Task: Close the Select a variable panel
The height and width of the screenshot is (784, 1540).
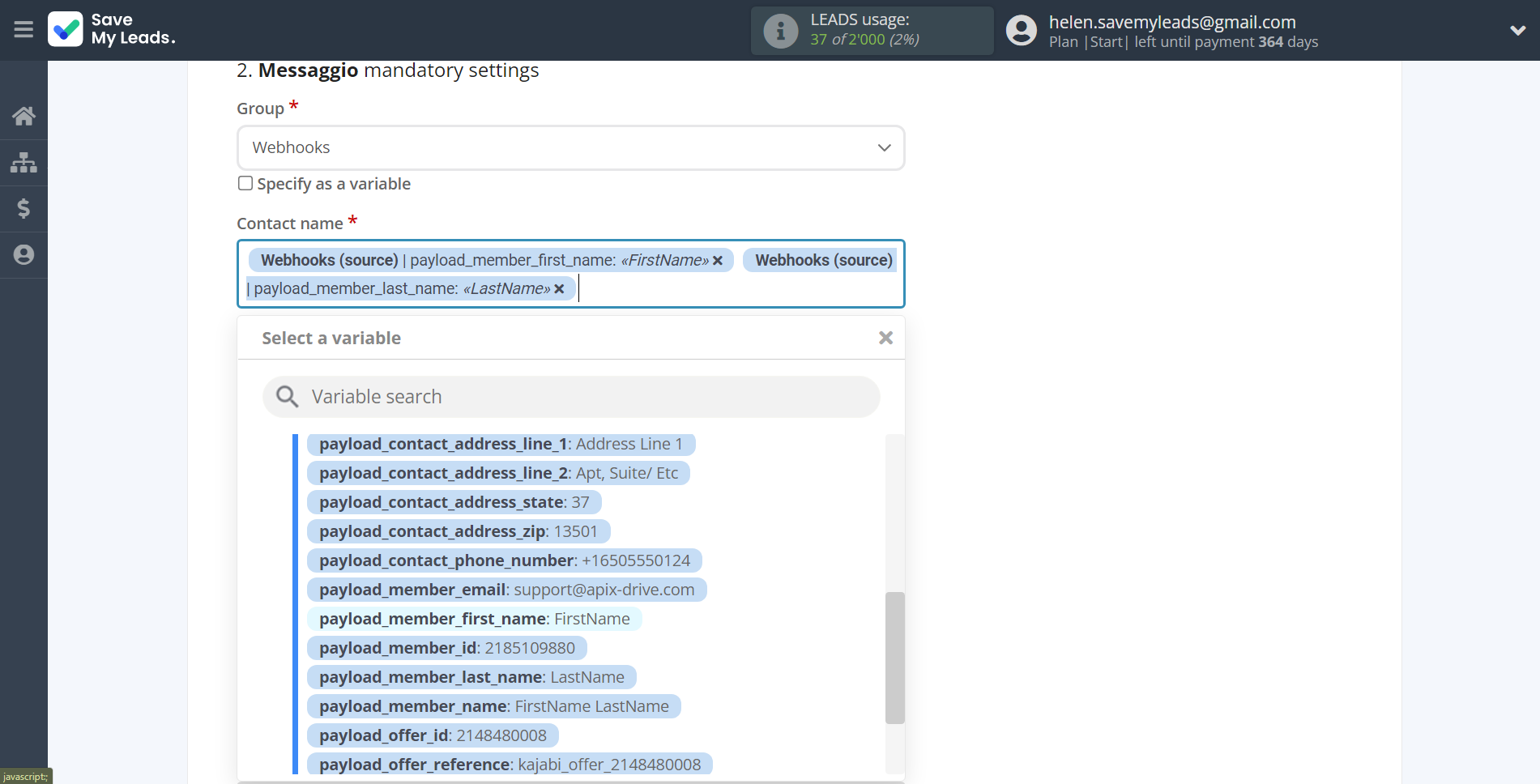Action: point(885,338)
